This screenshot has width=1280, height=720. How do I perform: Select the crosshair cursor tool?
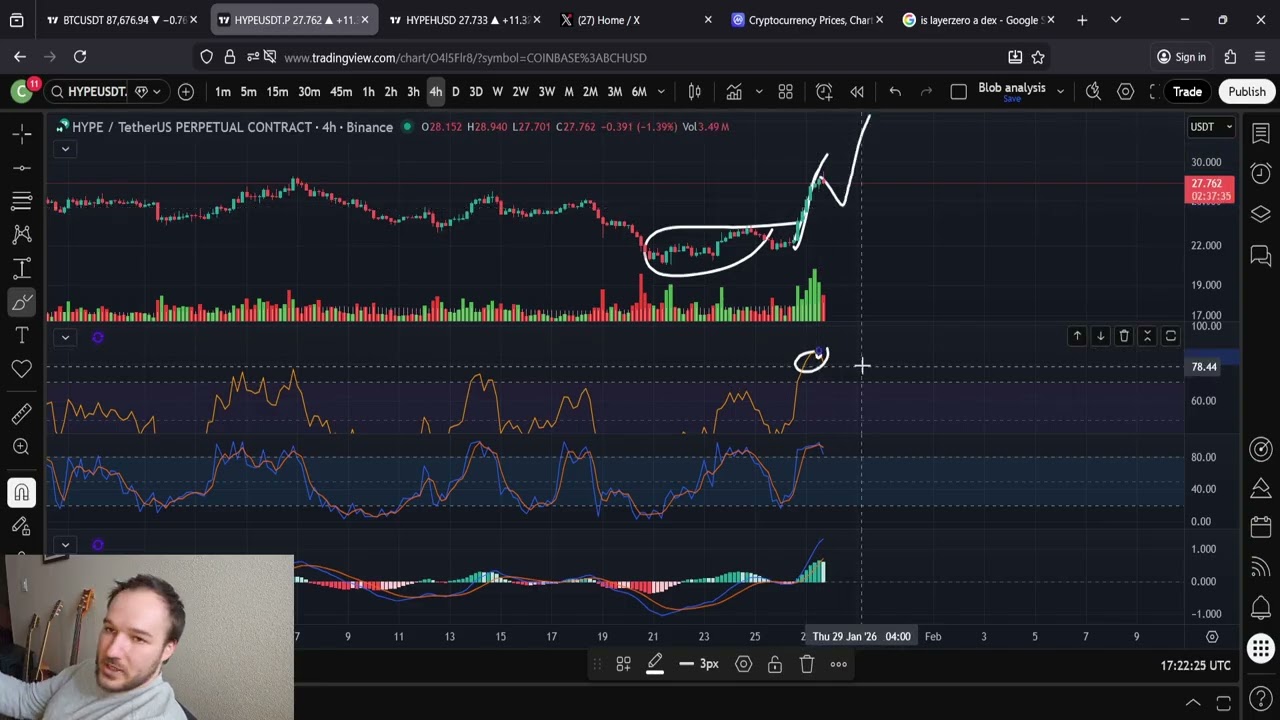pos(22,133)
